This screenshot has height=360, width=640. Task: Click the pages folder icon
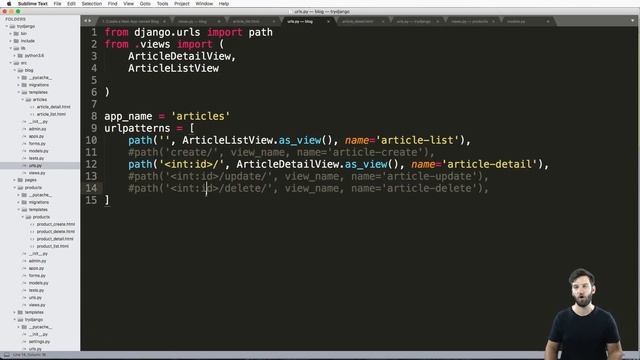click(x=20, y=180)
